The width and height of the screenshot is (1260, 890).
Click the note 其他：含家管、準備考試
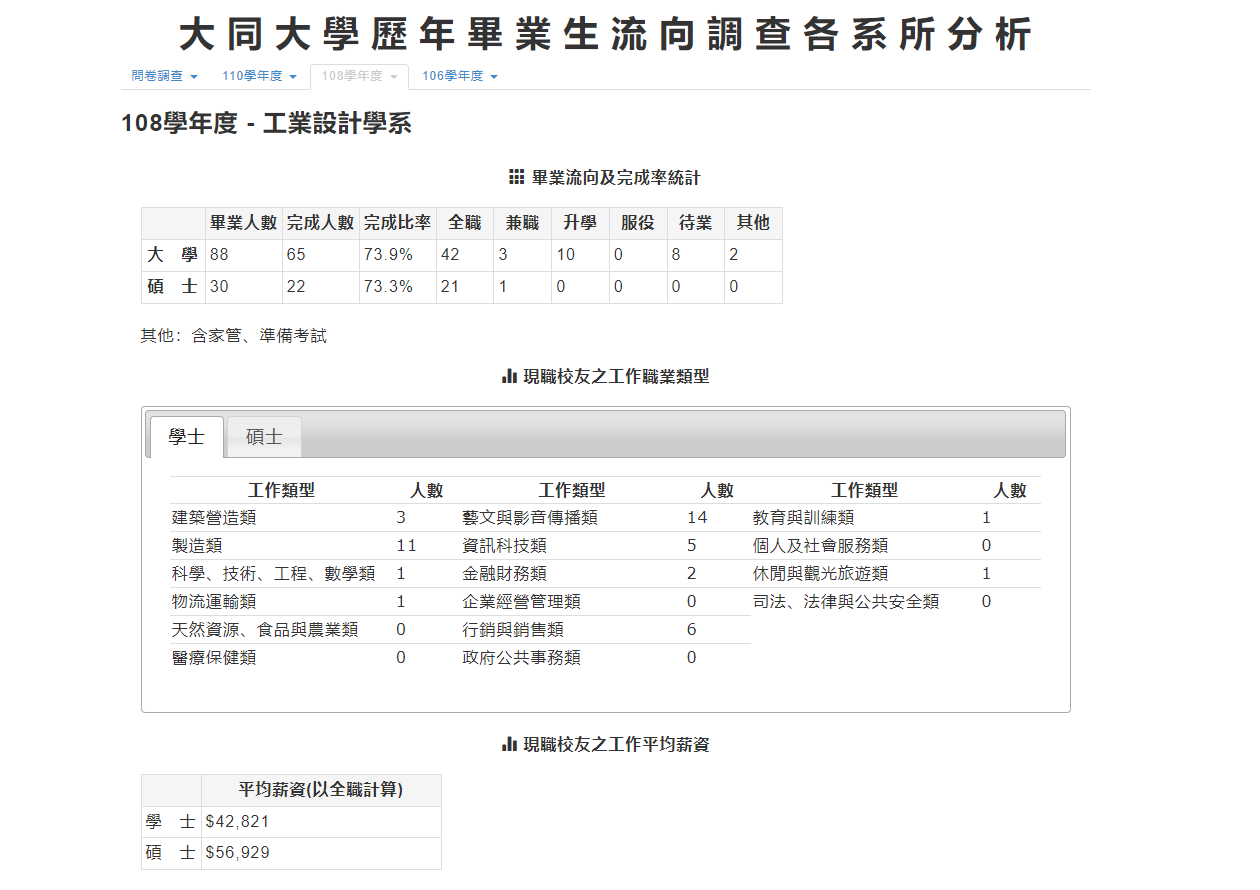234,336
